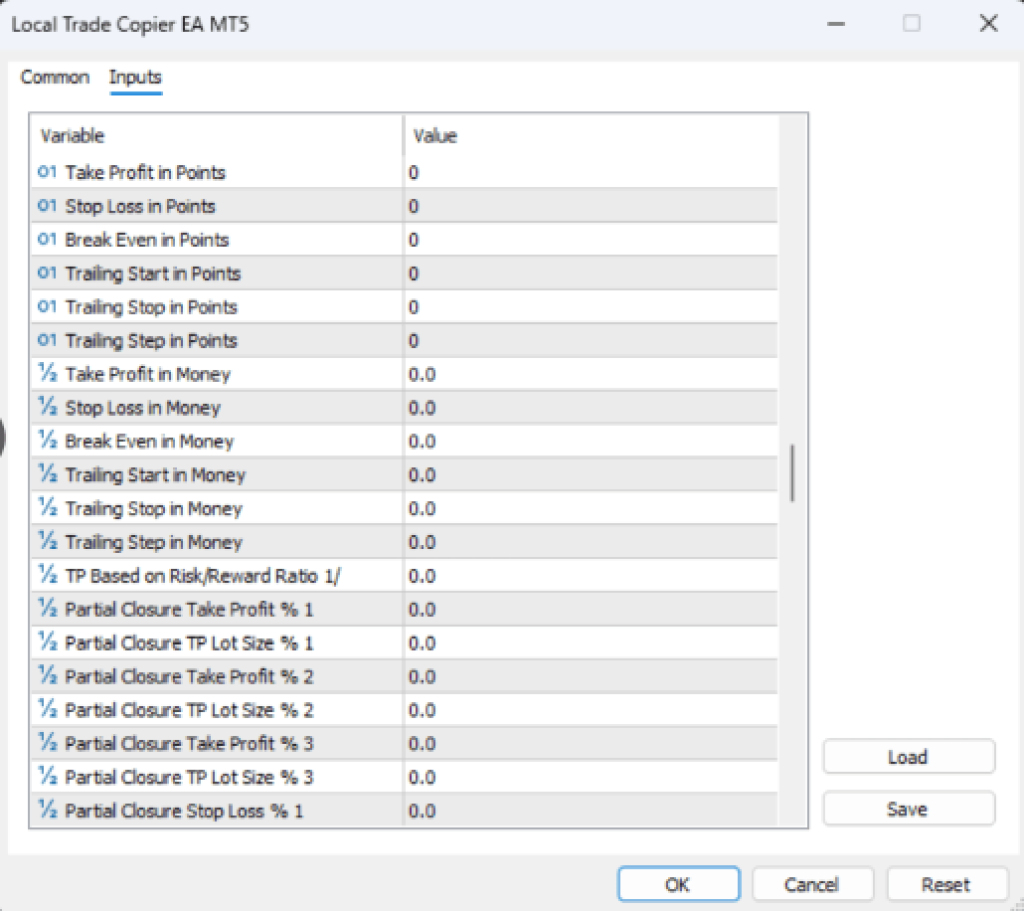
Task: Edit the Stop Loss in Money value
Action: pos(591,408)
